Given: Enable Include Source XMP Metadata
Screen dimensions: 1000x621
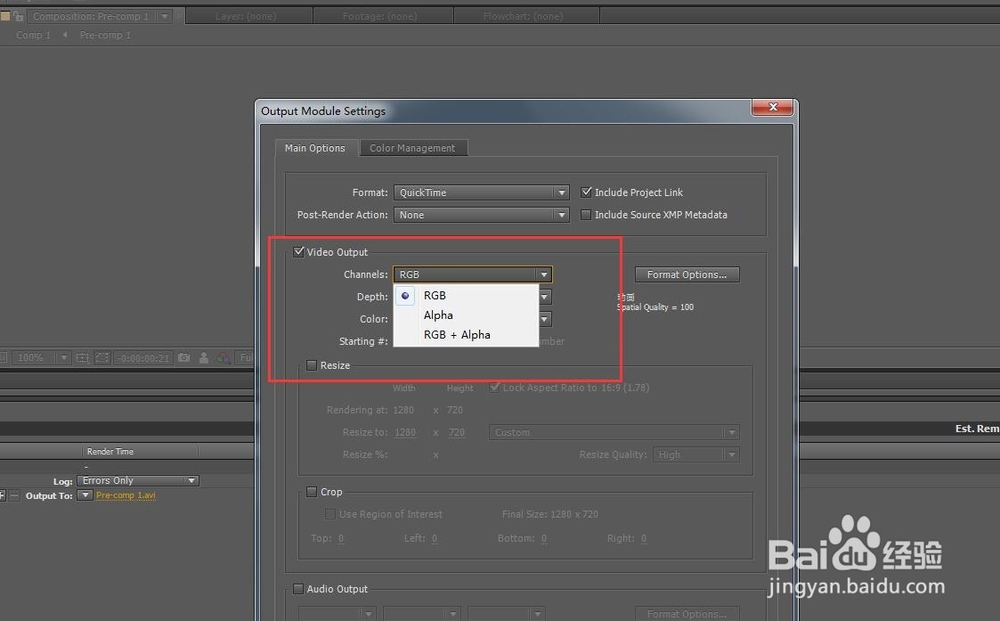Looking at the screenshot, I should [585, 215].
